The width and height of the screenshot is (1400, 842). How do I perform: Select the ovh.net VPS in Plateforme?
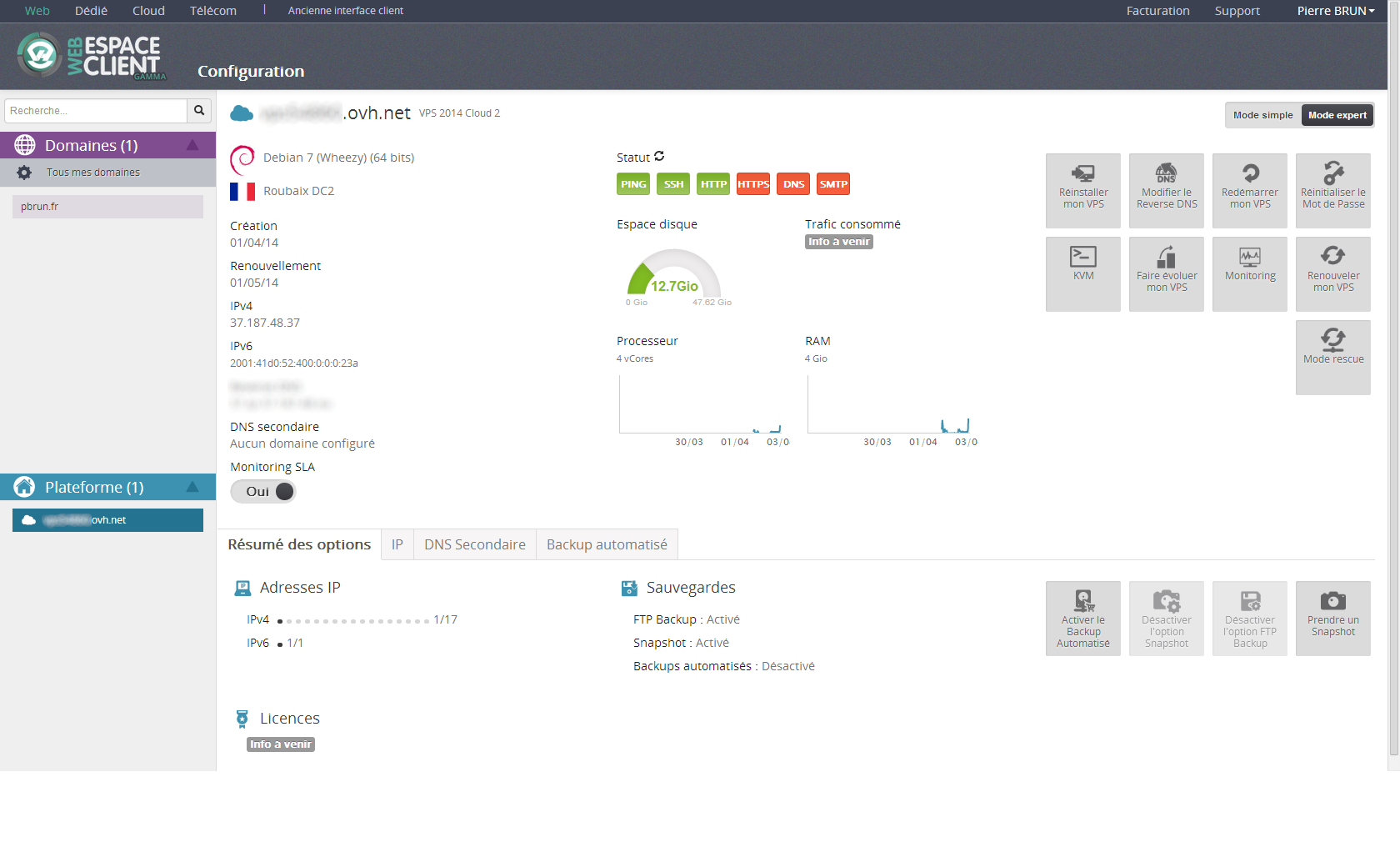click(x=107, y=520)
